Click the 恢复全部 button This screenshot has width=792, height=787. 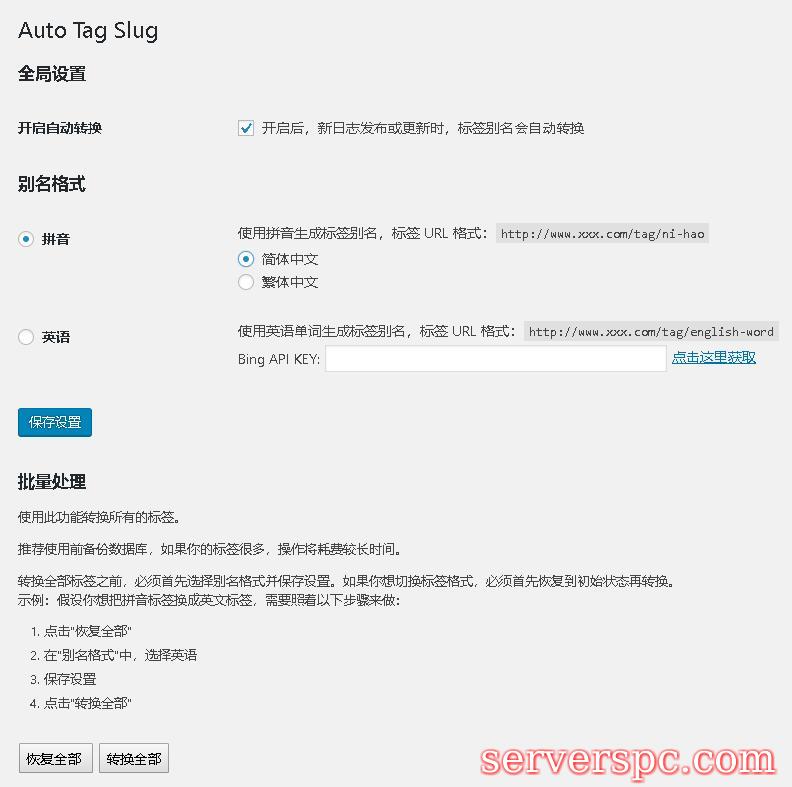(56, 758)
